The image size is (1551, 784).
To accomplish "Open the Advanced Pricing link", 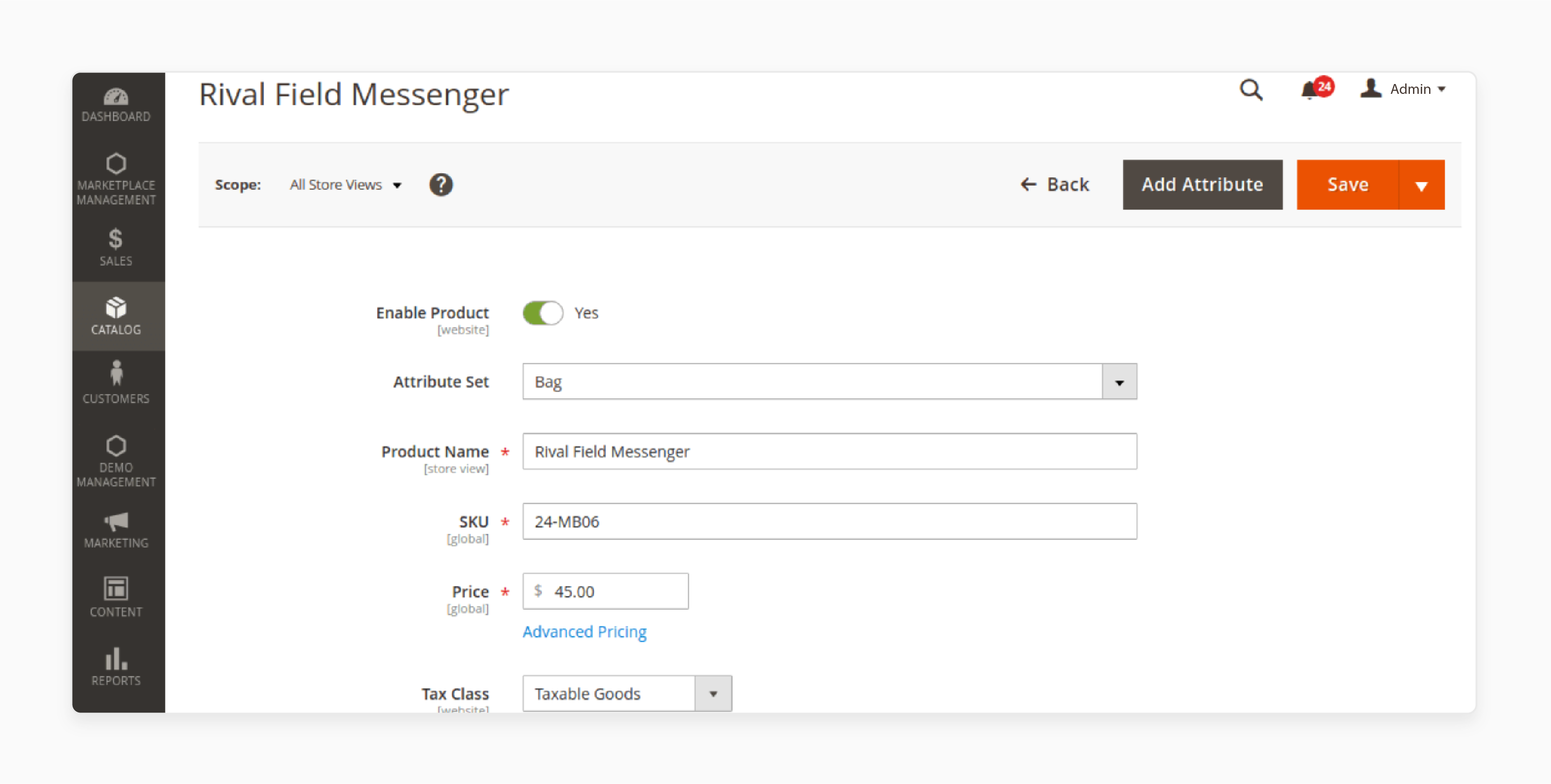I will click(584, 631).
